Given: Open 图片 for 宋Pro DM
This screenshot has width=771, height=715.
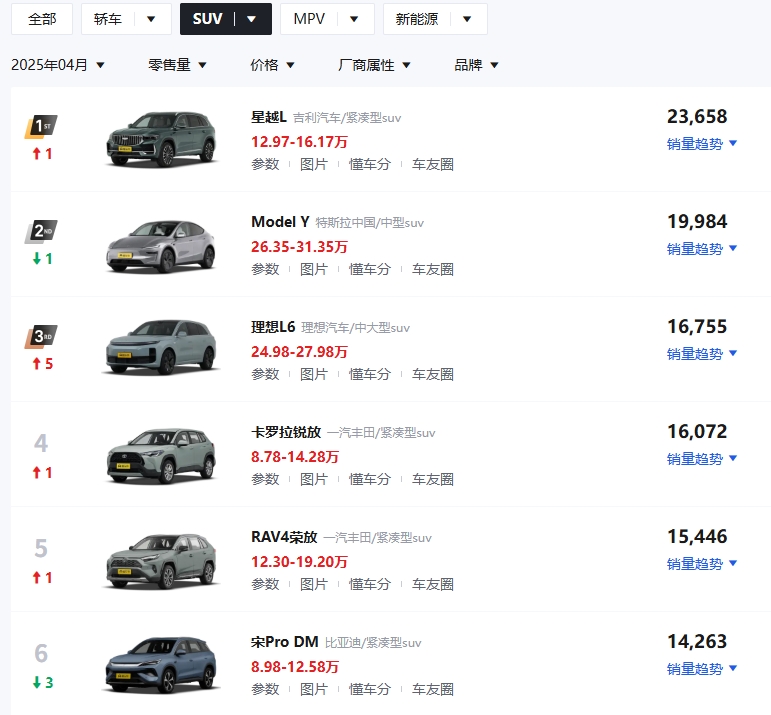Looking at the screenshot, I should pyautogui.click(x=314, y=689).
